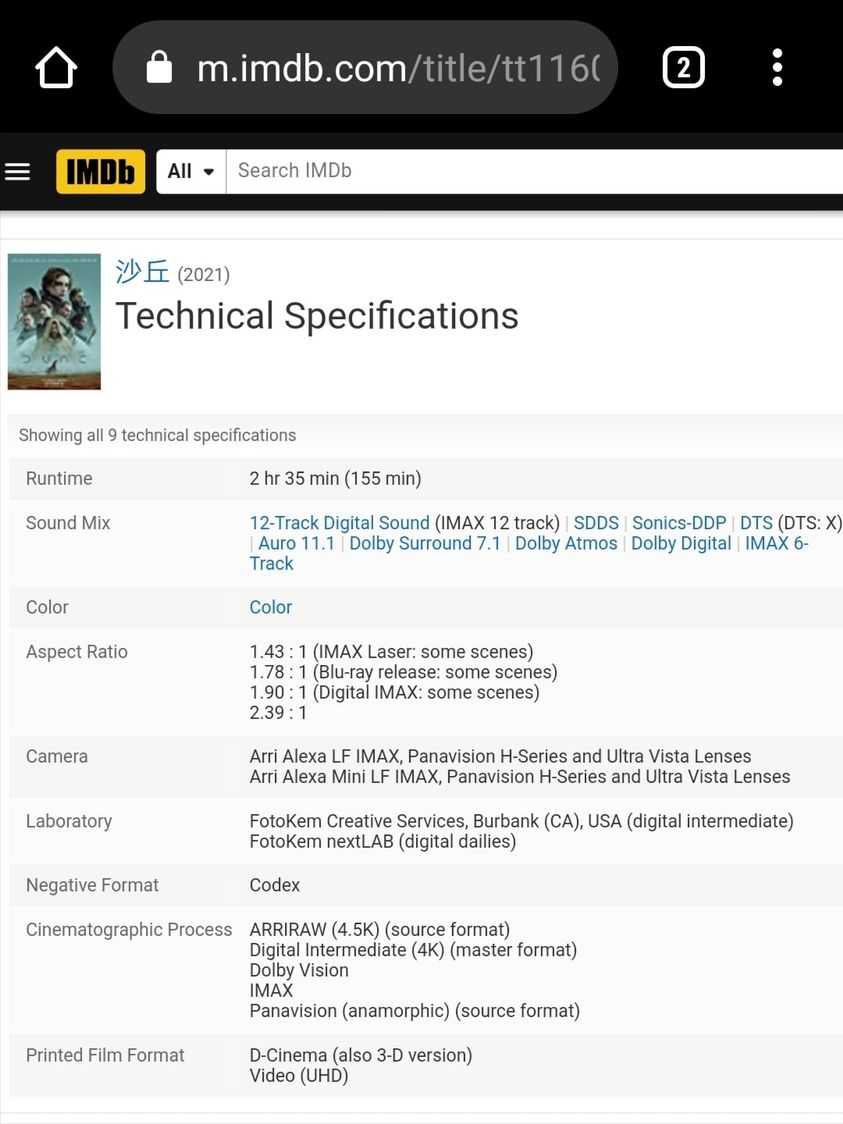Tap the browser URL address bar
The height and width of the screenshot is (1124, 843).
pos(400,69)
